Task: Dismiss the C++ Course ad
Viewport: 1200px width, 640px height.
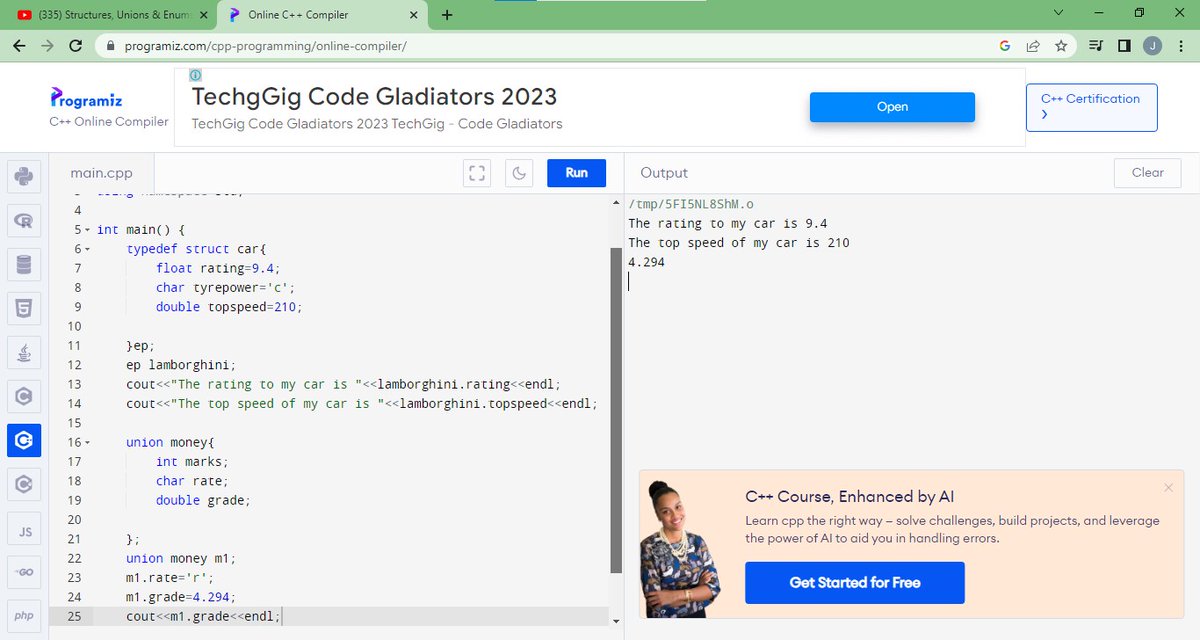Action: tap(1168, 487)
